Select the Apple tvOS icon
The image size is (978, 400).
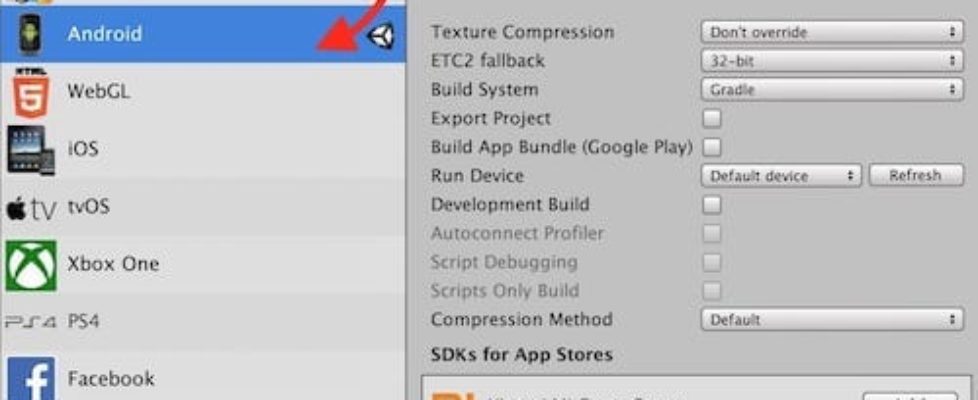coord(30,208)
